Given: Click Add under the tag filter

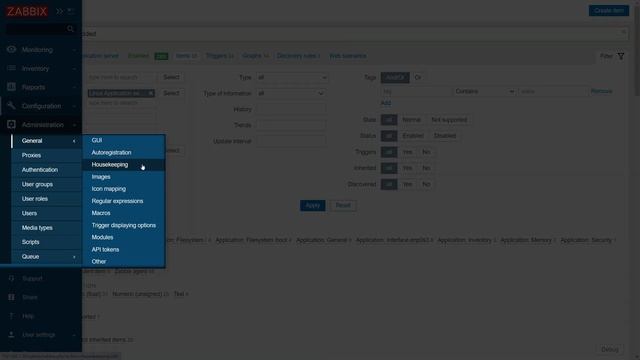Looking at the screenshot, I should tap(386, 103).
